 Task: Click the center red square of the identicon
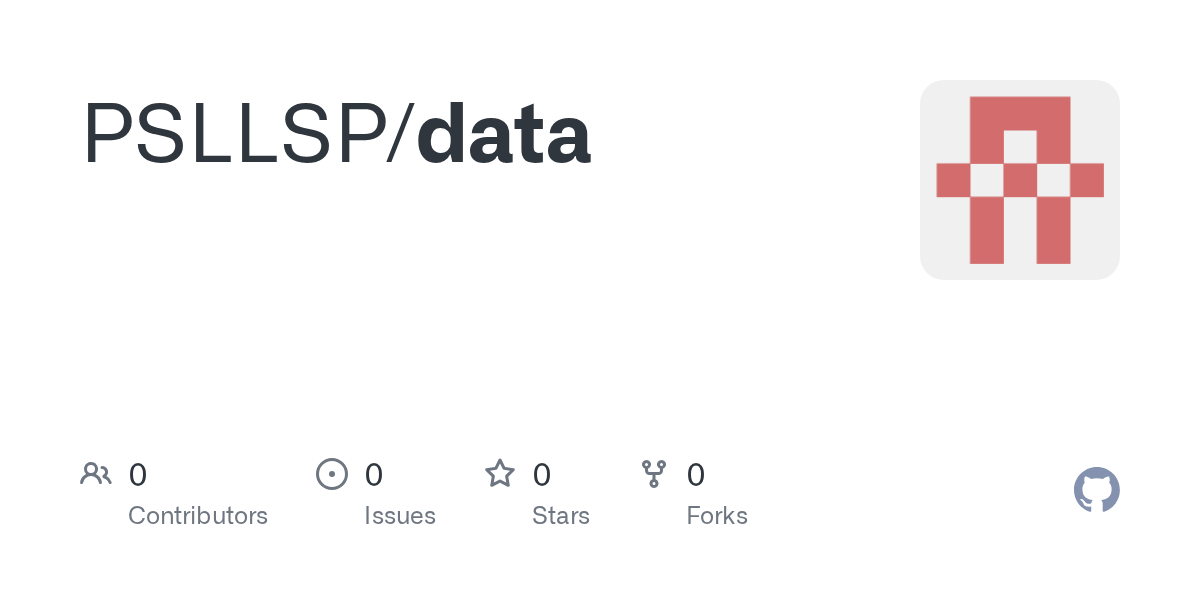pyautogui.click(x=1020, y=180)
